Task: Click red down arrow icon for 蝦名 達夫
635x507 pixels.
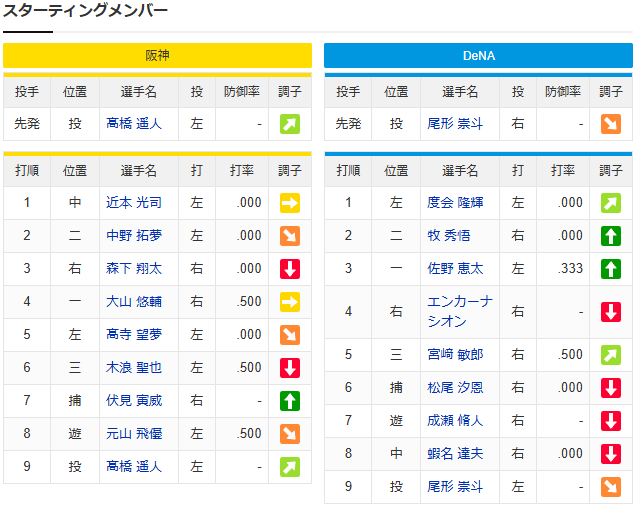Action: [611, 454]
